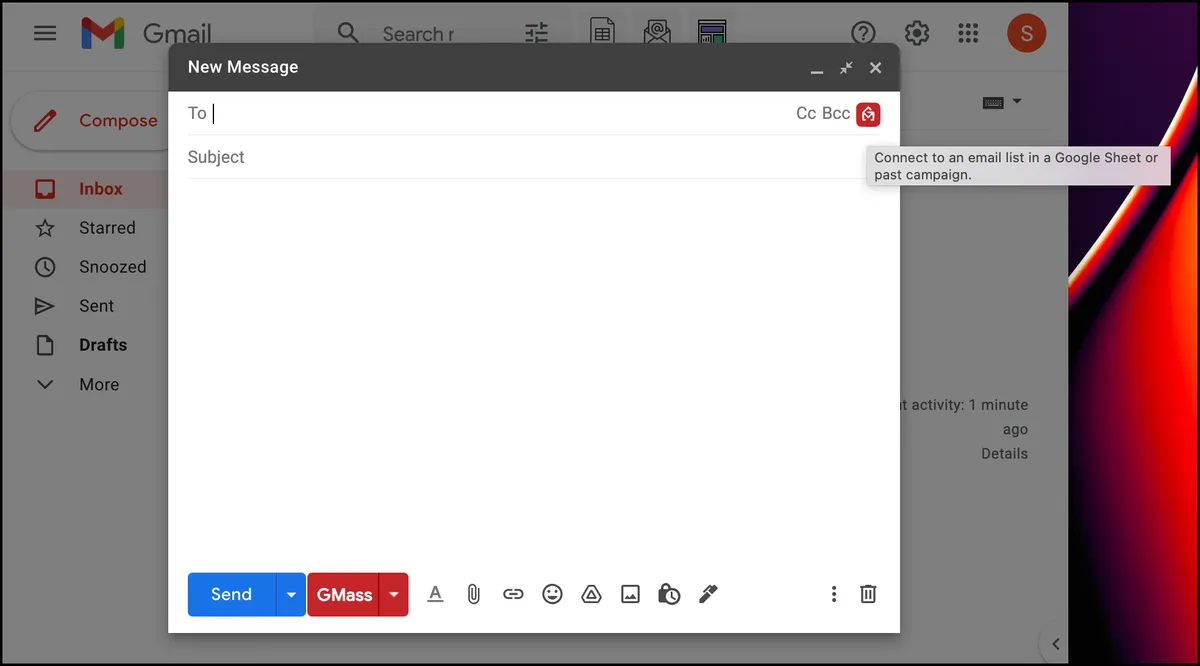Screen dimensions: 1200x666
Task: Click the red GMass button
Action: click(x=344, y=594)
